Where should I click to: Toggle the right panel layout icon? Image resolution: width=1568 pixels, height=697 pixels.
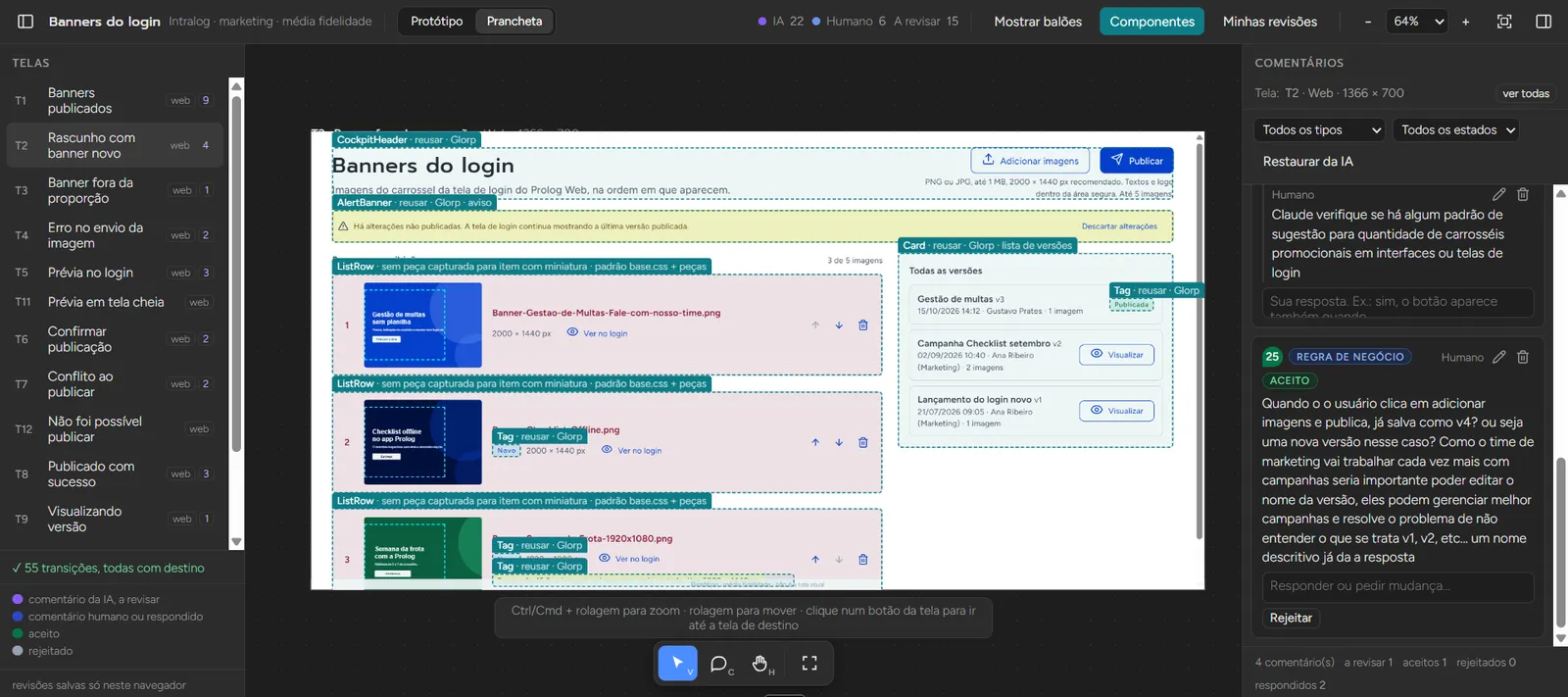1543,22
